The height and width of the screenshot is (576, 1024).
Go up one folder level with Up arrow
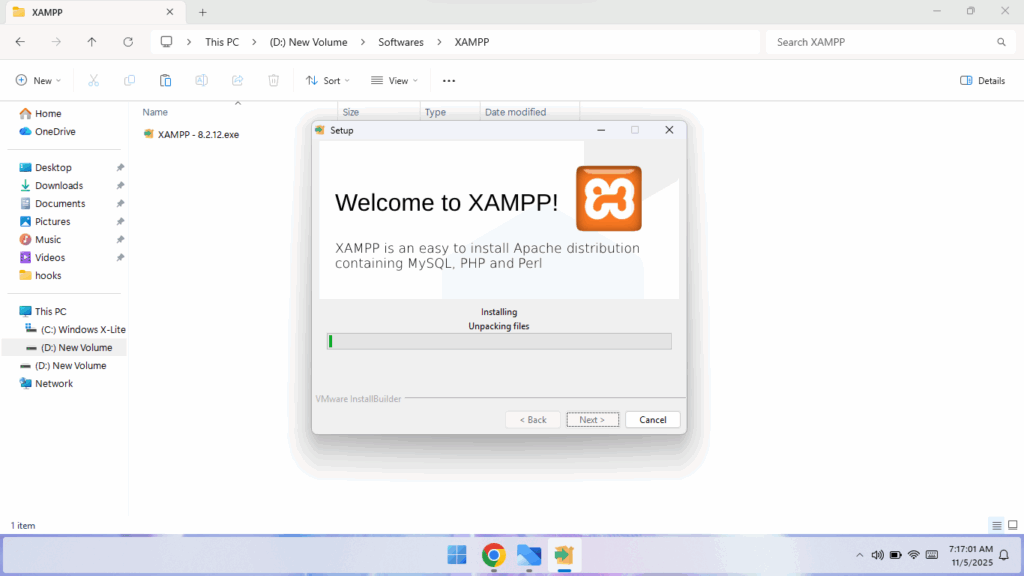pos(92,42)
